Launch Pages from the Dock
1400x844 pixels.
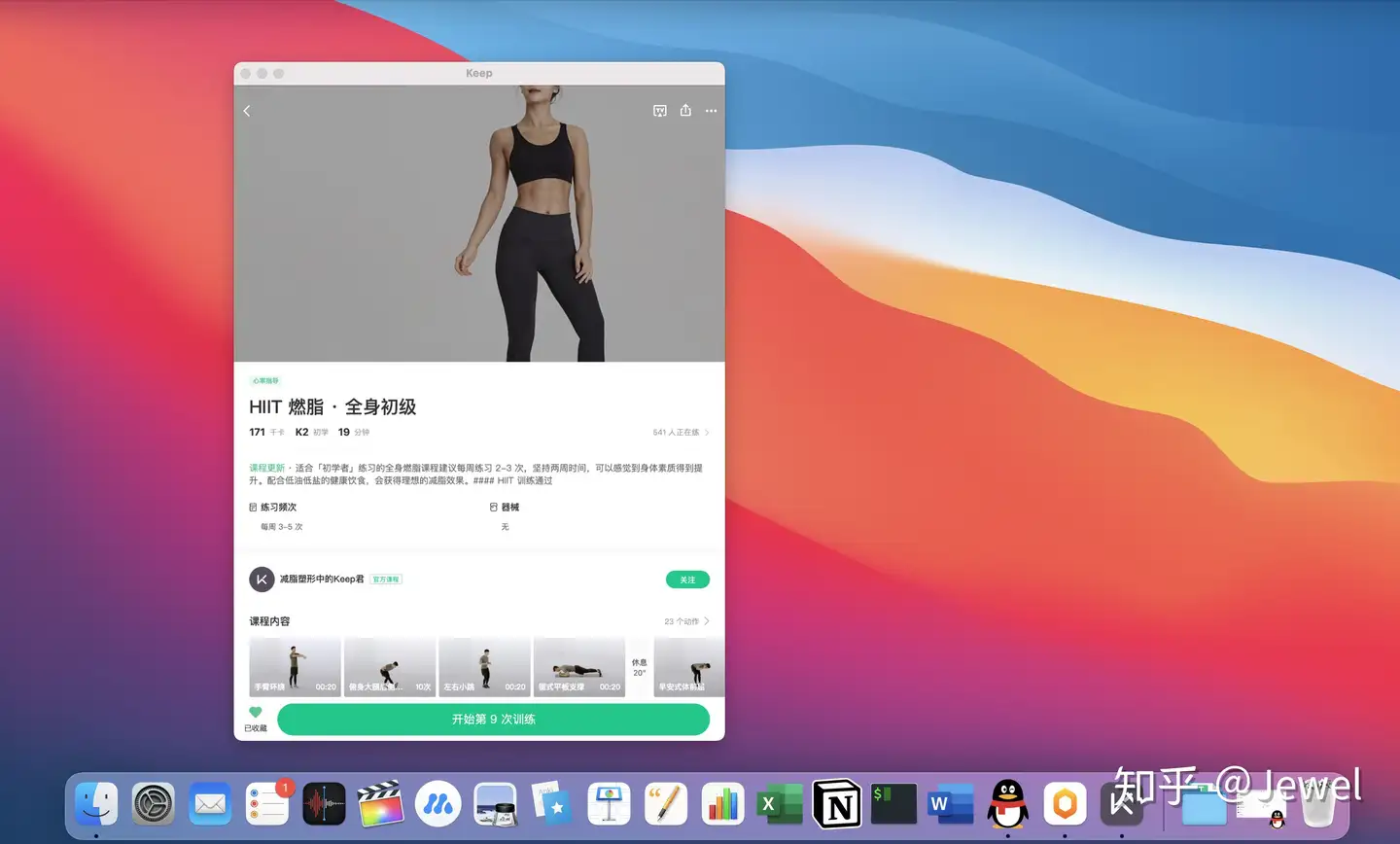coord(666,804)
